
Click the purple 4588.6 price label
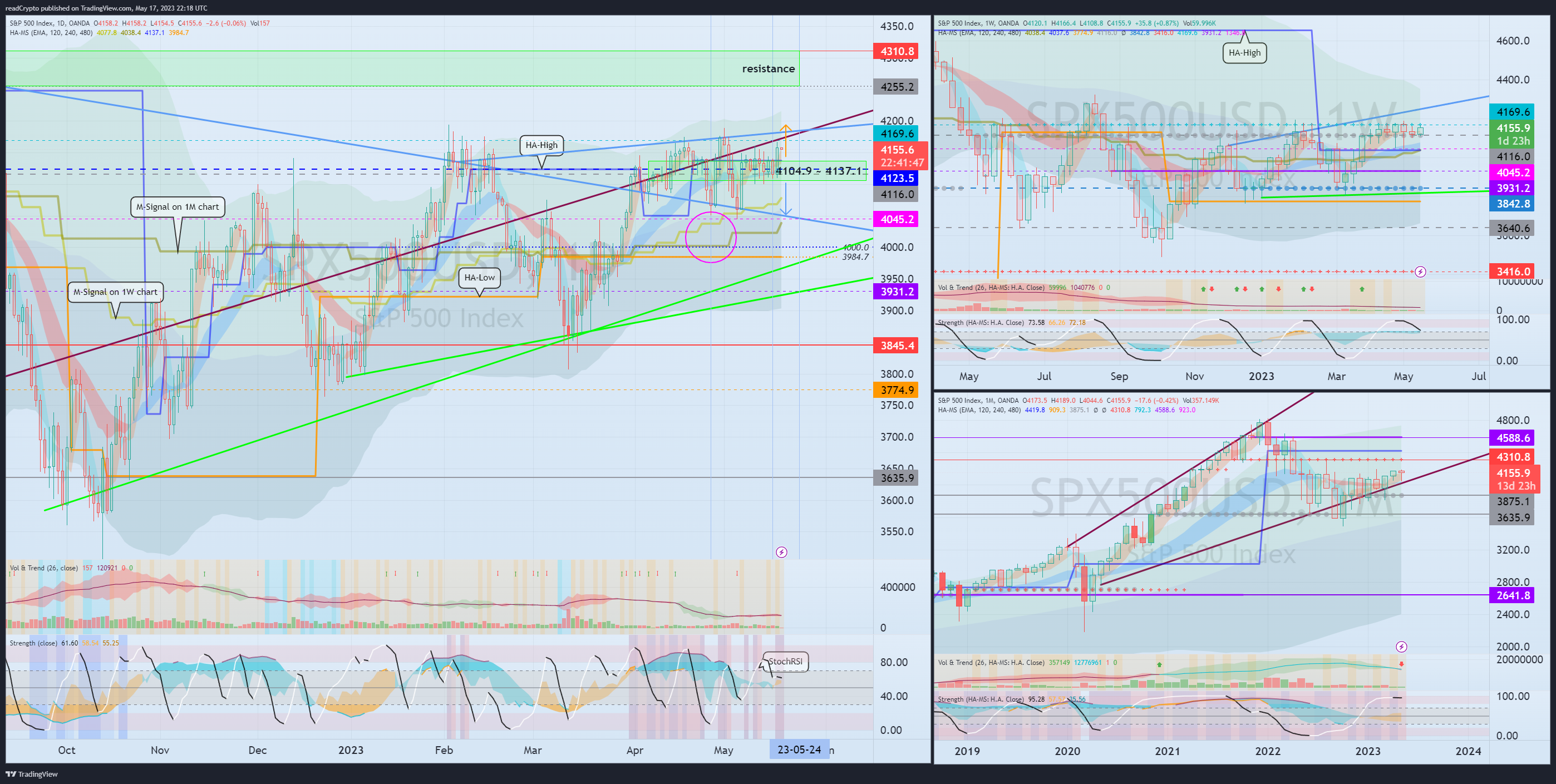1513,438
